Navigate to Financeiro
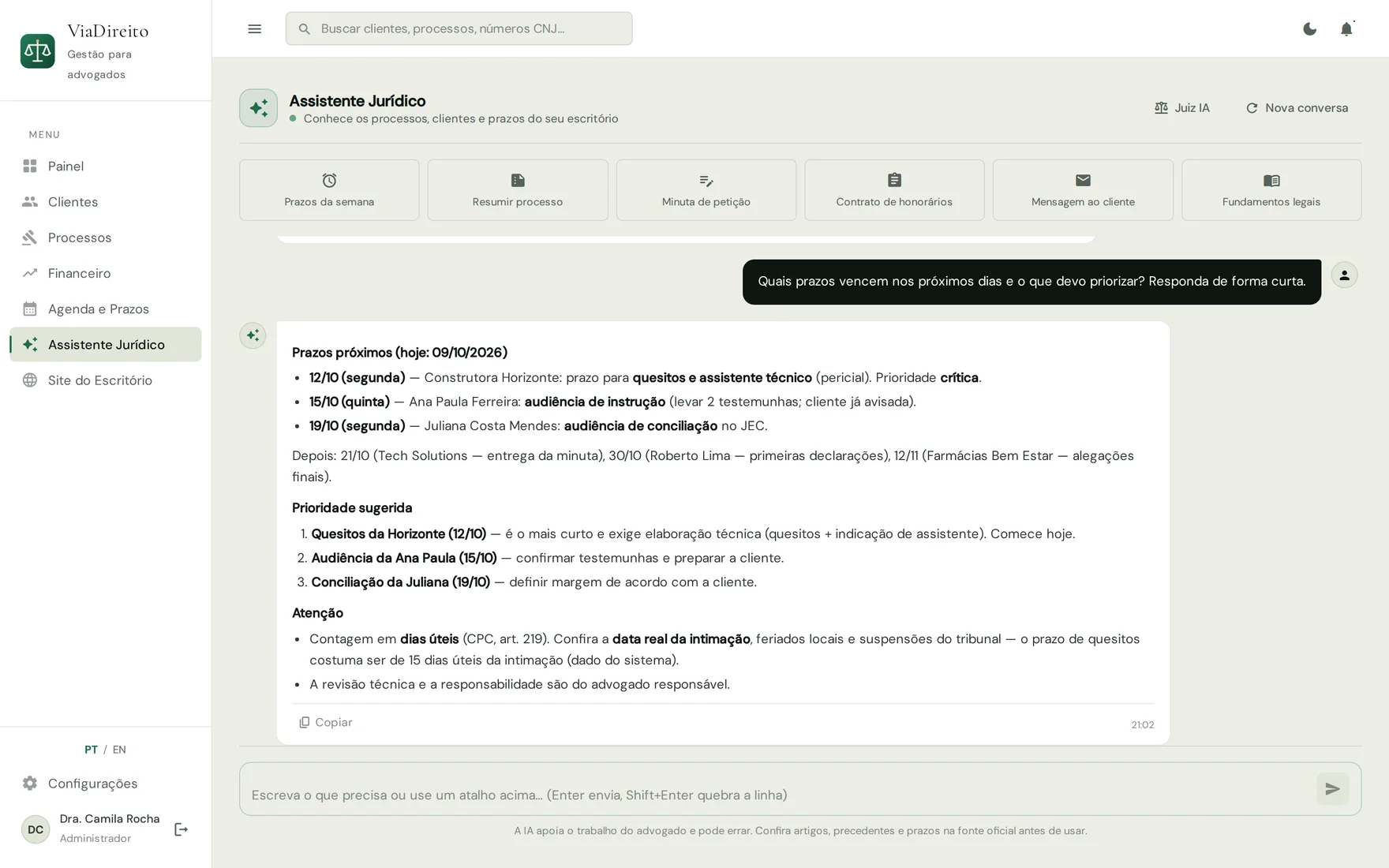 pyautogui.click(x=105, y=273)
